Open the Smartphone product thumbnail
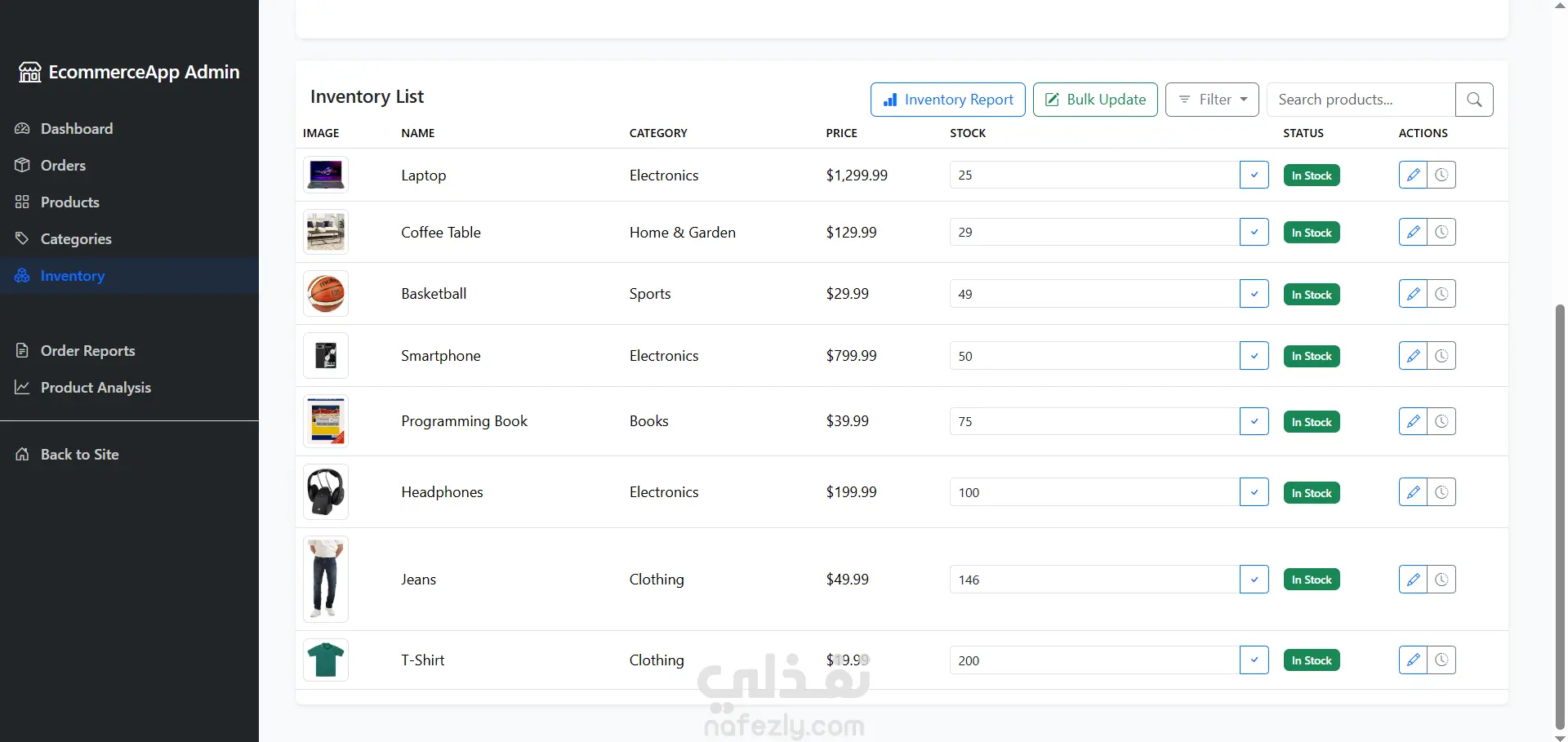1568x742 pixels. [326, 356]
